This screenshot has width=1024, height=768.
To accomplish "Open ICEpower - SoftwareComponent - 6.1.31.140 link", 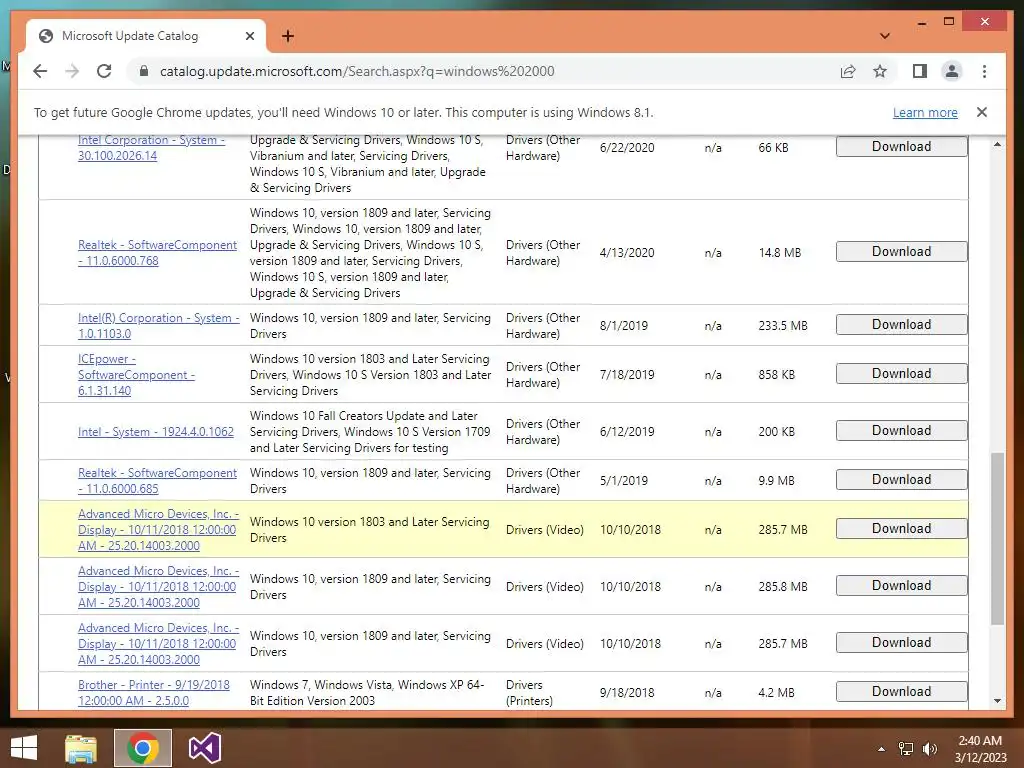I will coord(136,375).
